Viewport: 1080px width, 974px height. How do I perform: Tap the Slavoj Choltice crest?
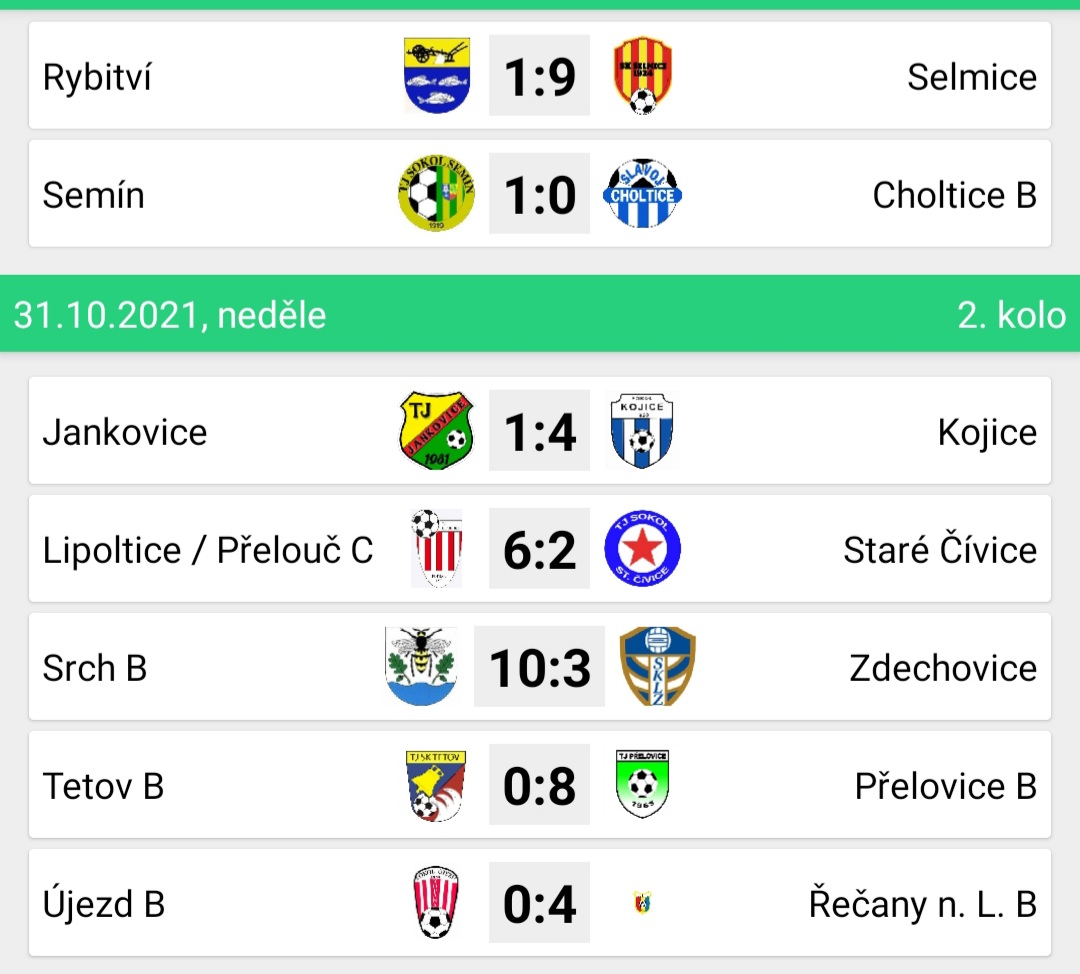(x=643, y=194)
